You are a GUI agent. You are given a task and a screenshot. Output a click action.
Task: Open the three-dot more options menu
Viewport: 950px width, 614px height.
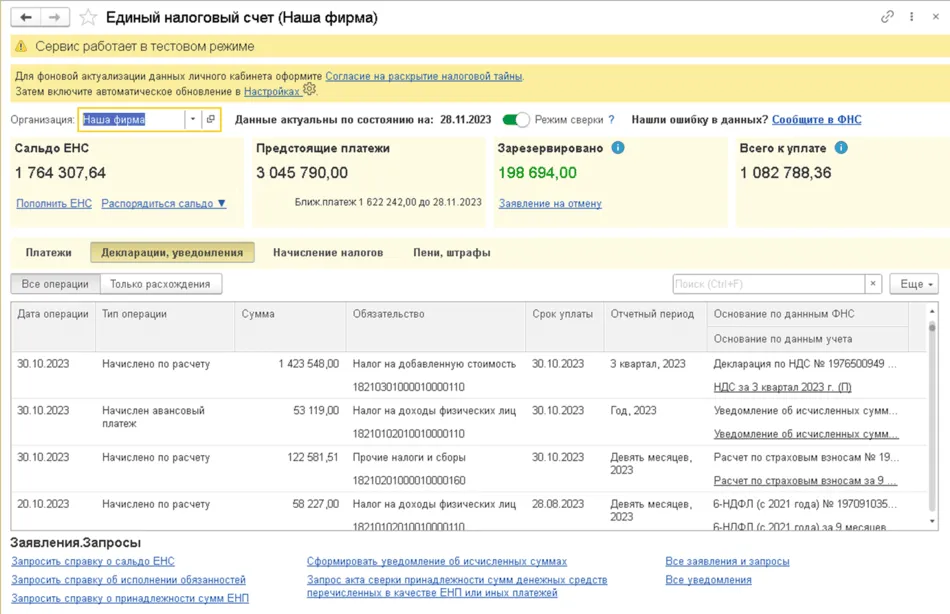coord(911,17)
